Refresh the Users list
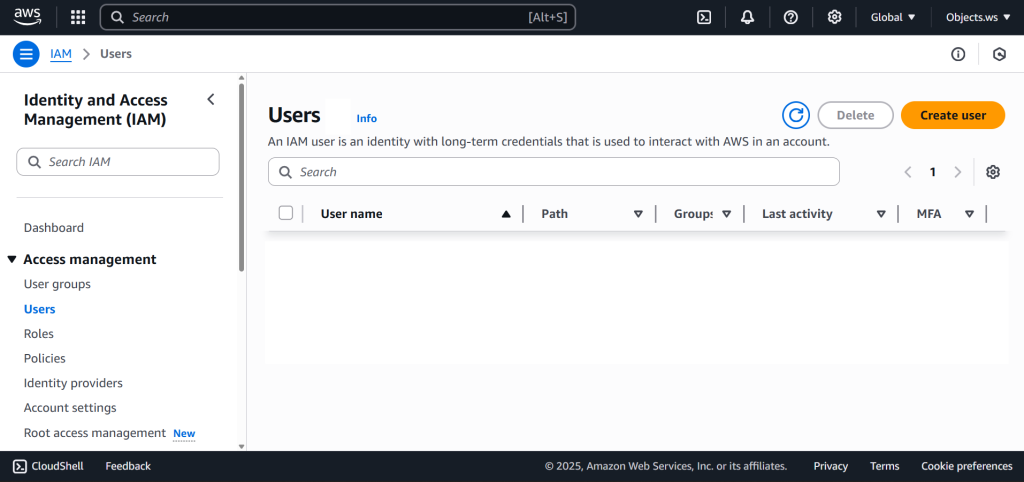Image resolution: width=1024 pixels, height=482 pixels. click(796, 115)
